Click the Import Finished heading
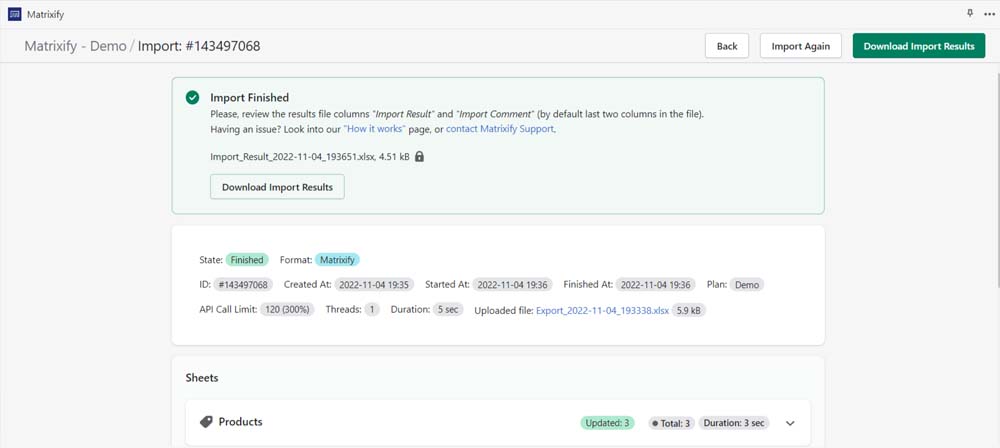The height and width of the screenshot is (448, 1000). pyautogui.click(x=249, y=98)
